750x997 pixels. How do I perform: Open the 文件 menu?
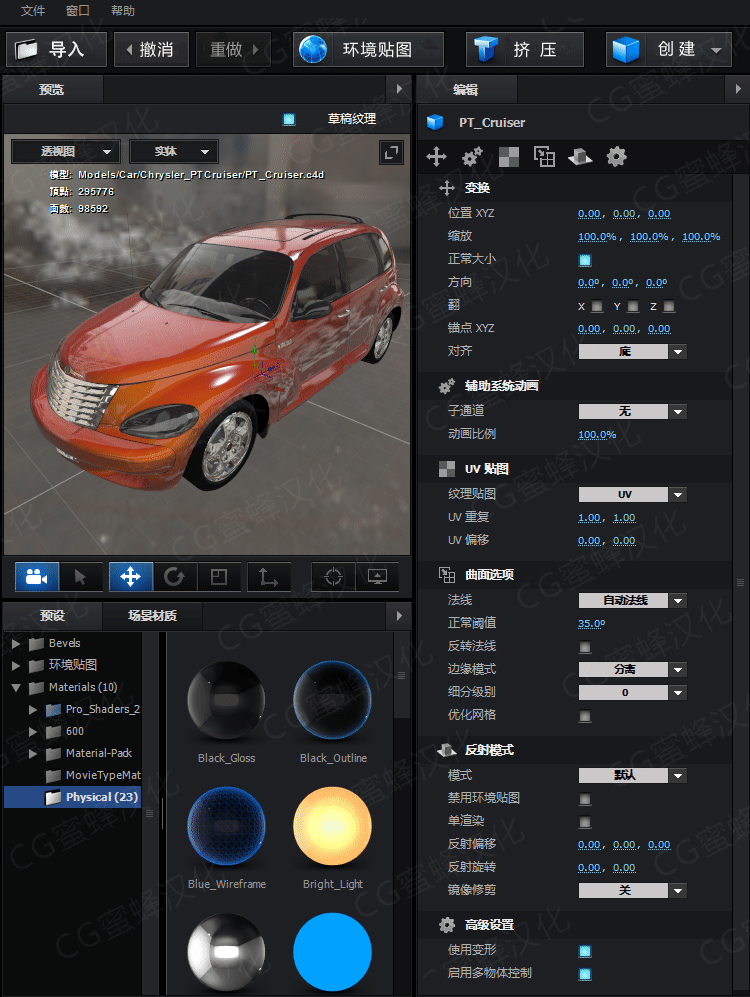(32, 10)
